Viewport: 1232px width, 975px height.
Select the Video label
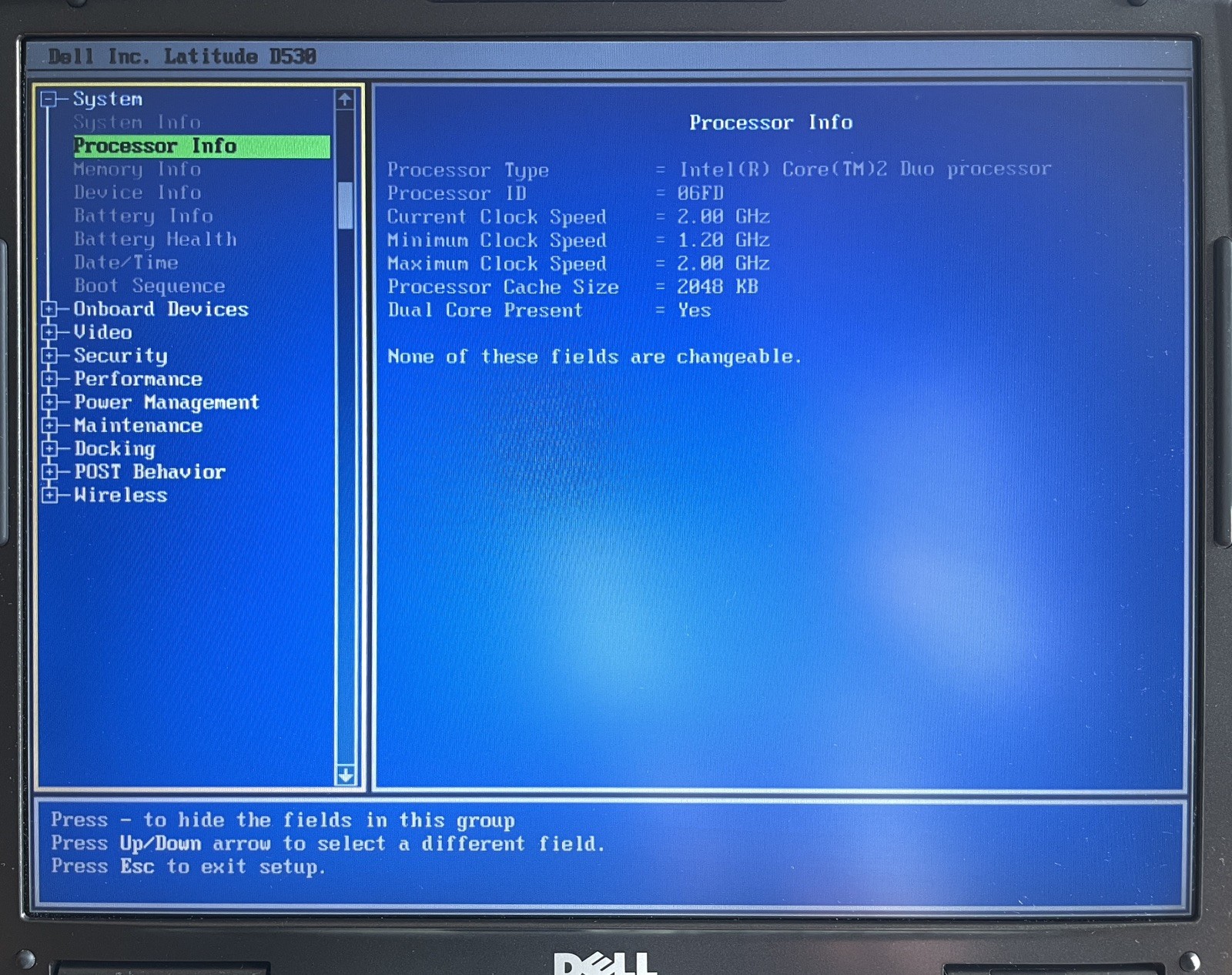tap(102, 333)
